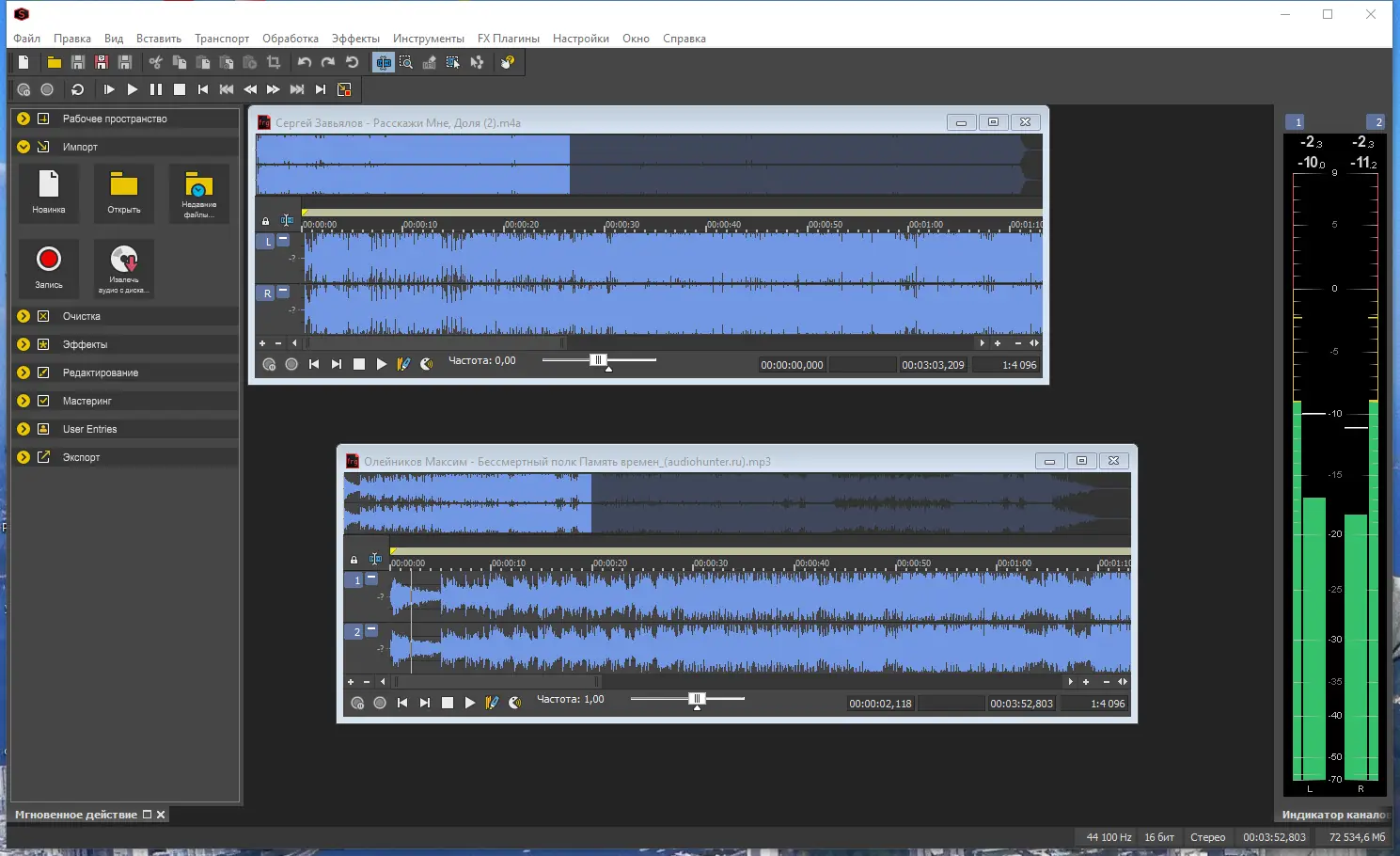Pause playback in the main transport bar
The image size is (1400, 856).
click(156, 89)
